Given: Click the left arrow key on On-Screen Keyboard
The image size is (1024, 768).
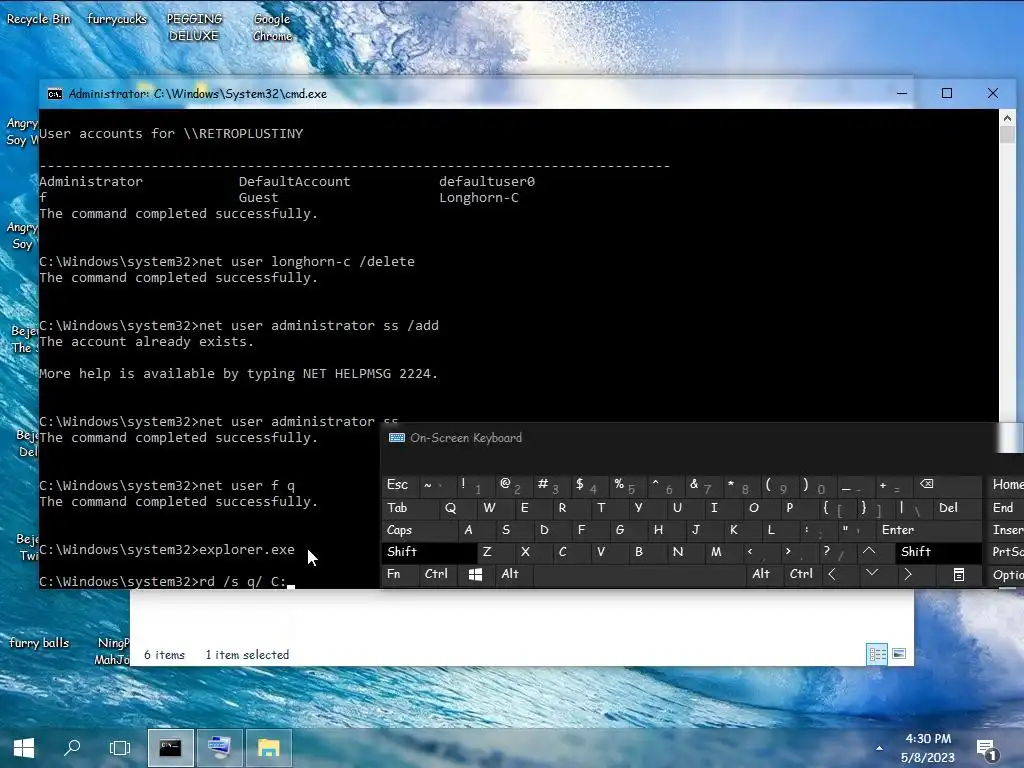Looking at the screenshot, I should pyautogui.click(x=832, y=574).
